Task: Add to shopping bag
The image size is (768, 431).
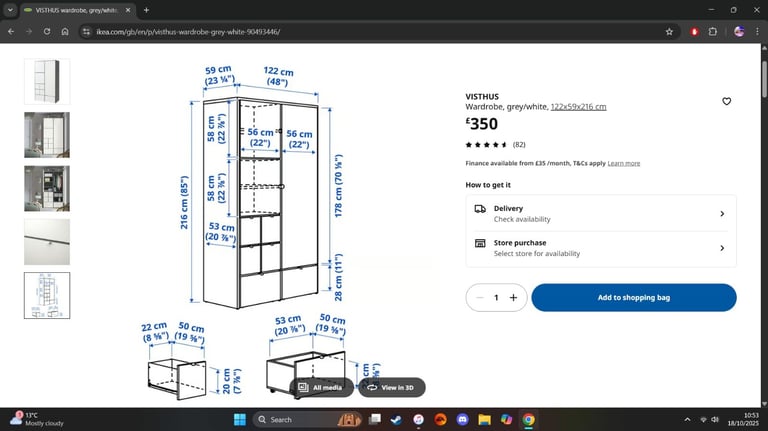Action: pos(634,297)
